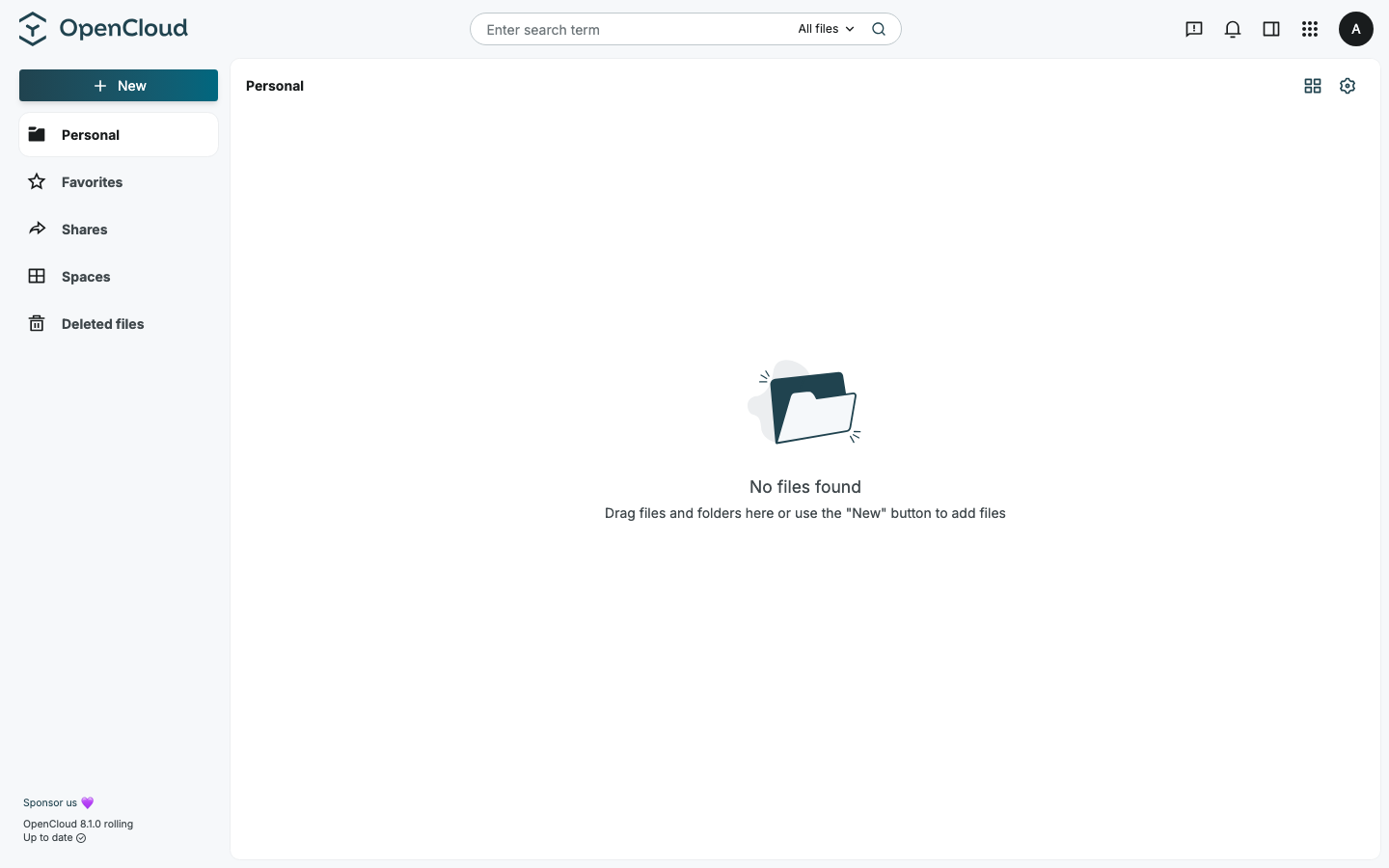Expand the All files search scope dropdown
The width and height of the screenshot is (1389, 868).
tap(826, 29)
